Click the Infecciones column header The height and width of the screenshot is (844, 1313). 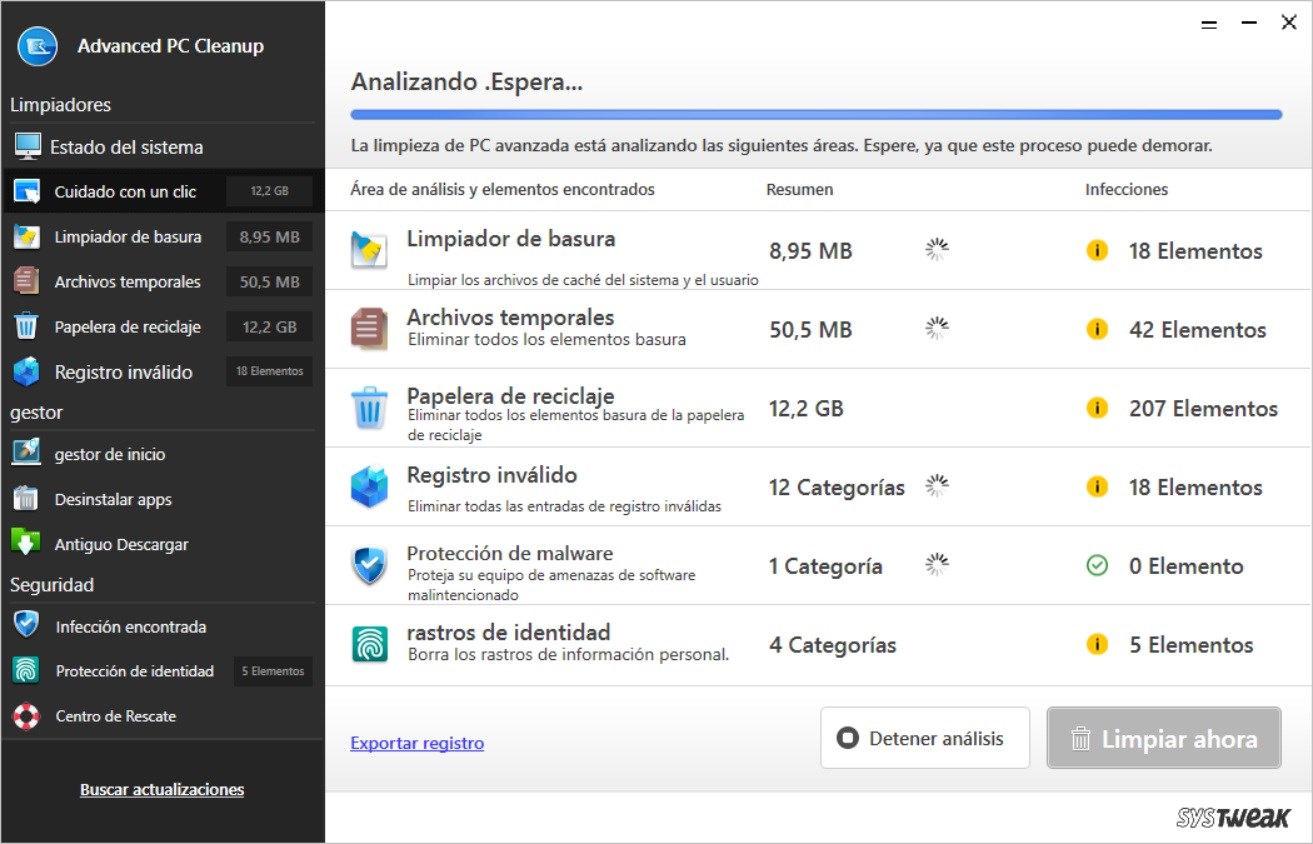[1127, 189]
